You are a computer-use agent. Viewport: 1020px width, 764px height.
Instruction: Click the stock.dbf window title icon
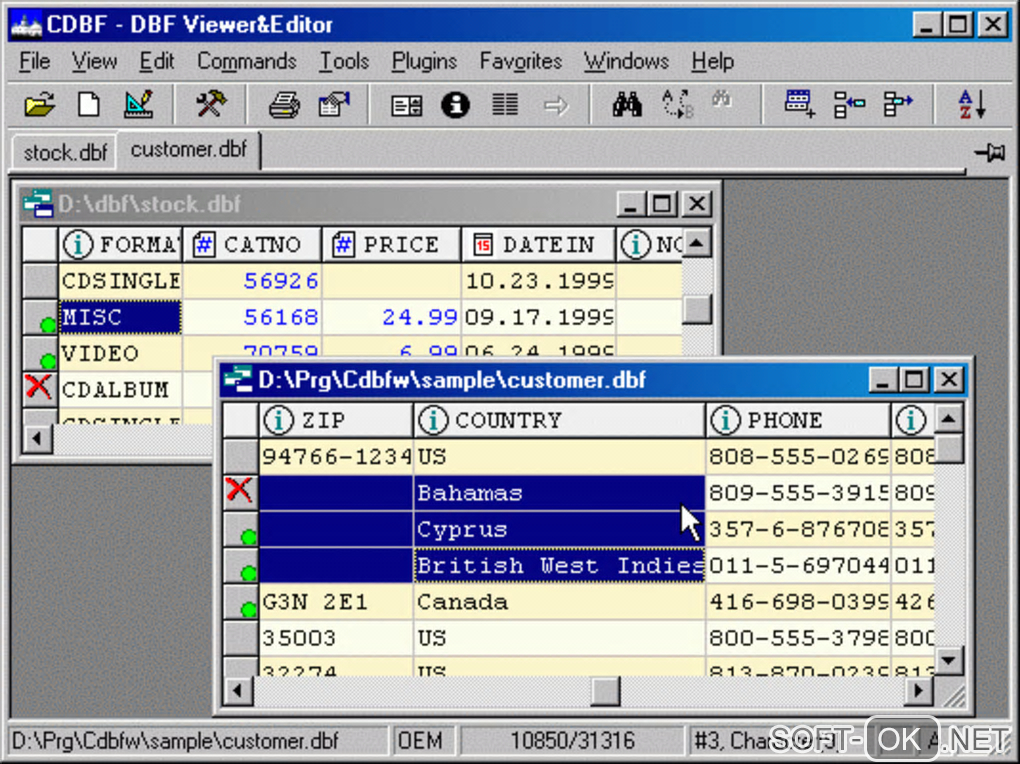(x=38, y=204)
